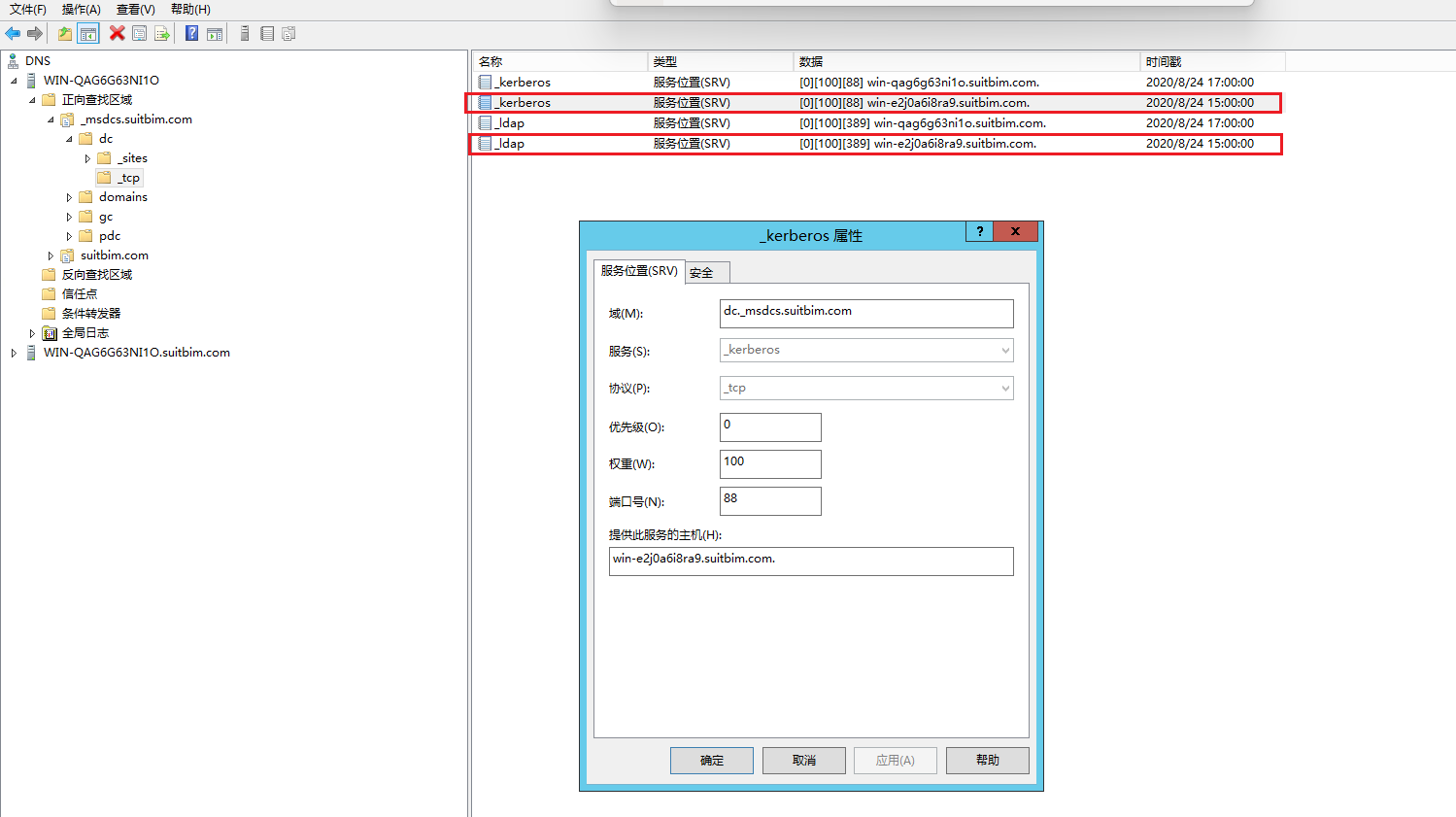Click the Export List toolbar icon
Viewport: 1456px width, 817px height.
pos(162,34)
